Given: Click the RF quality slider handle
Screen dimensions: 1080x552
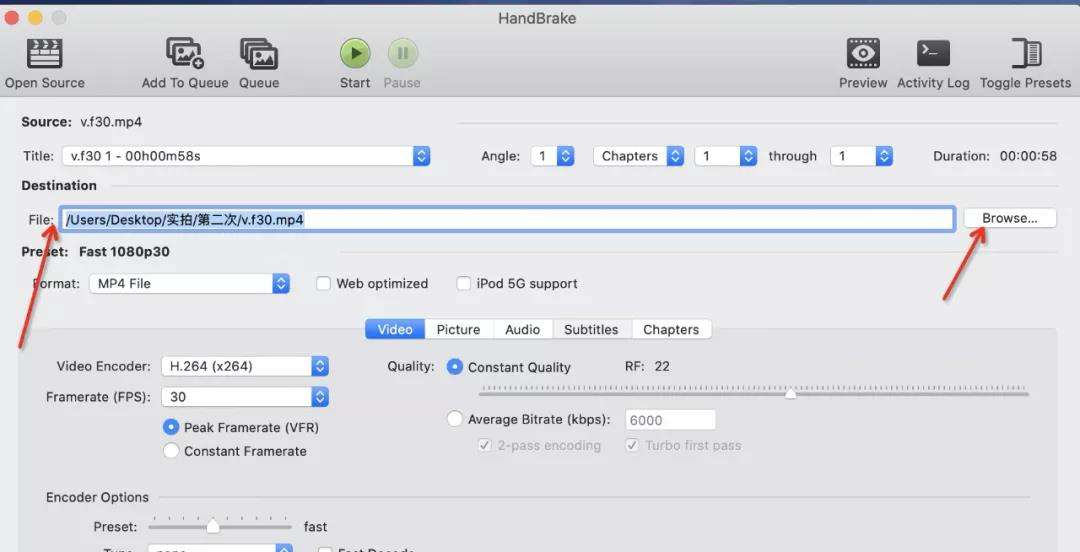Looking at the screenshot, I should click(791, 393).
